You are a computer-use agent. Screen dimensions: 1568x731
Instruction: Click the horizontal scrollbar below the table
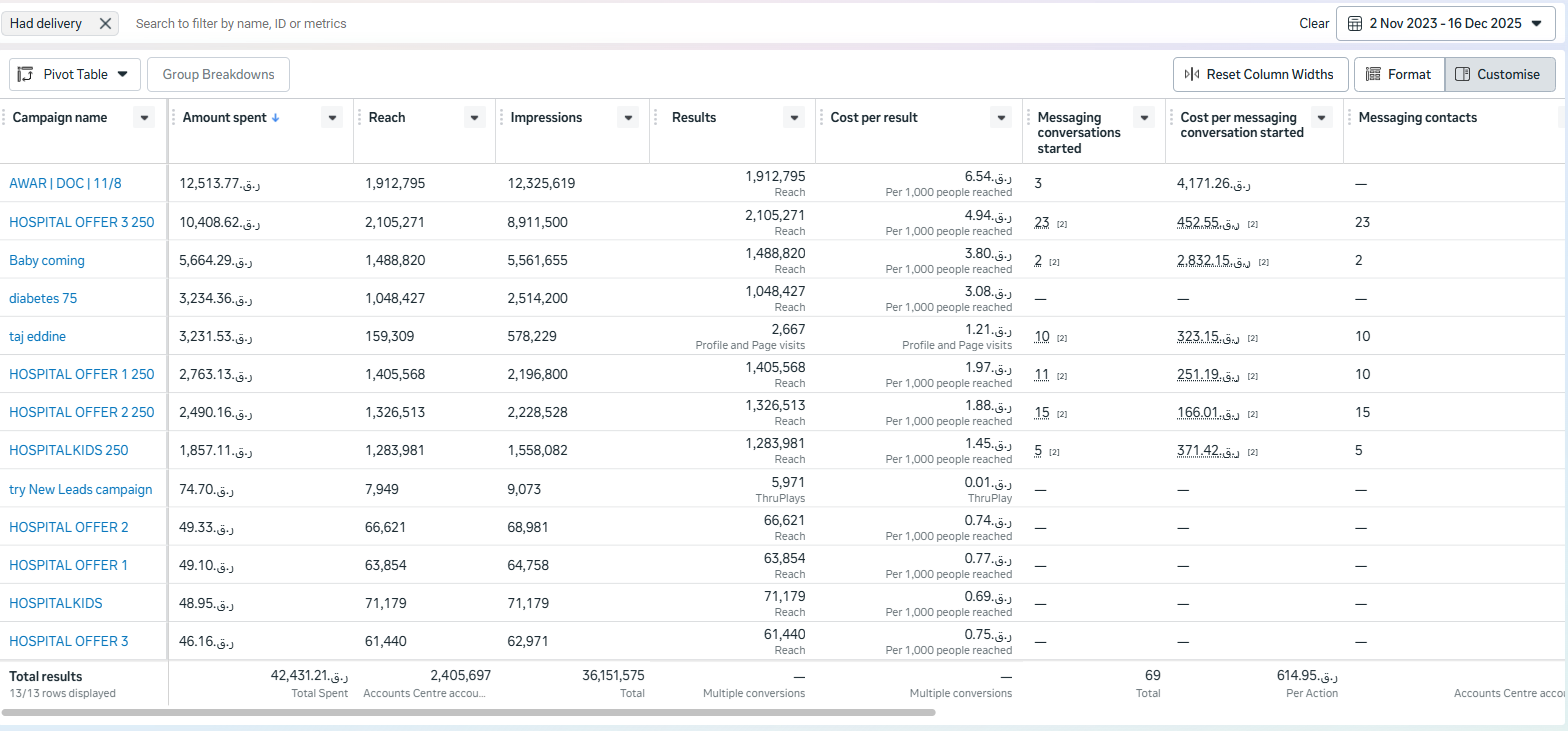click(x=468, y=713)
